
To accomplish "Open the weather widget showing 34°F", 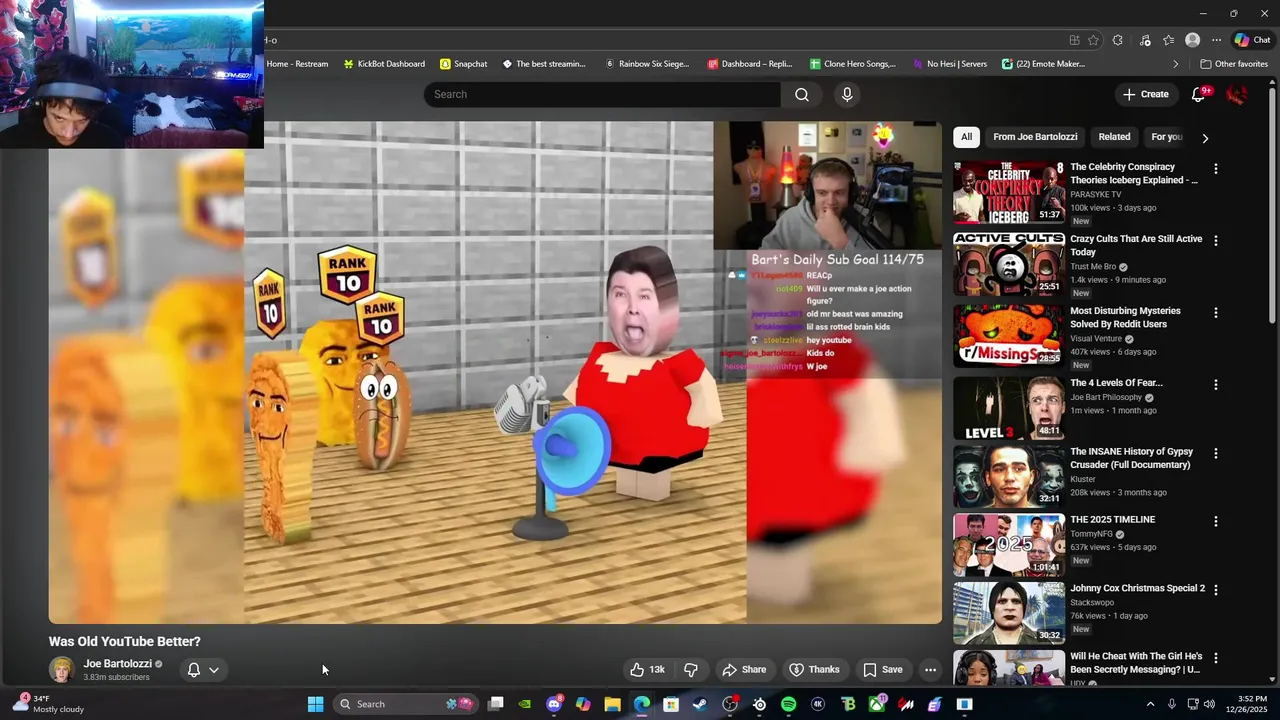I will (48, 704).
